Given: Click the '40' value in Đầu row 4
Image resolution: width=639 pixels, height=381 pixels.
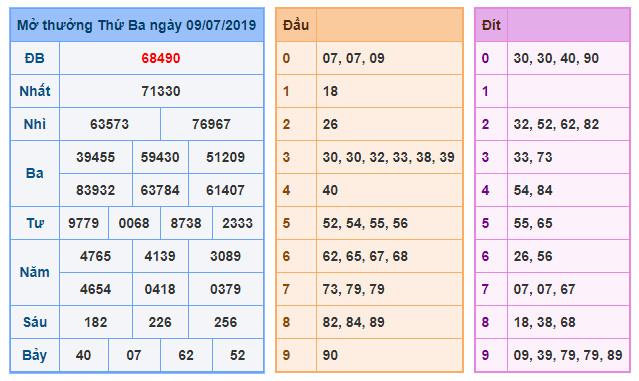Looking at the screenshot, I should pos(330,190).
